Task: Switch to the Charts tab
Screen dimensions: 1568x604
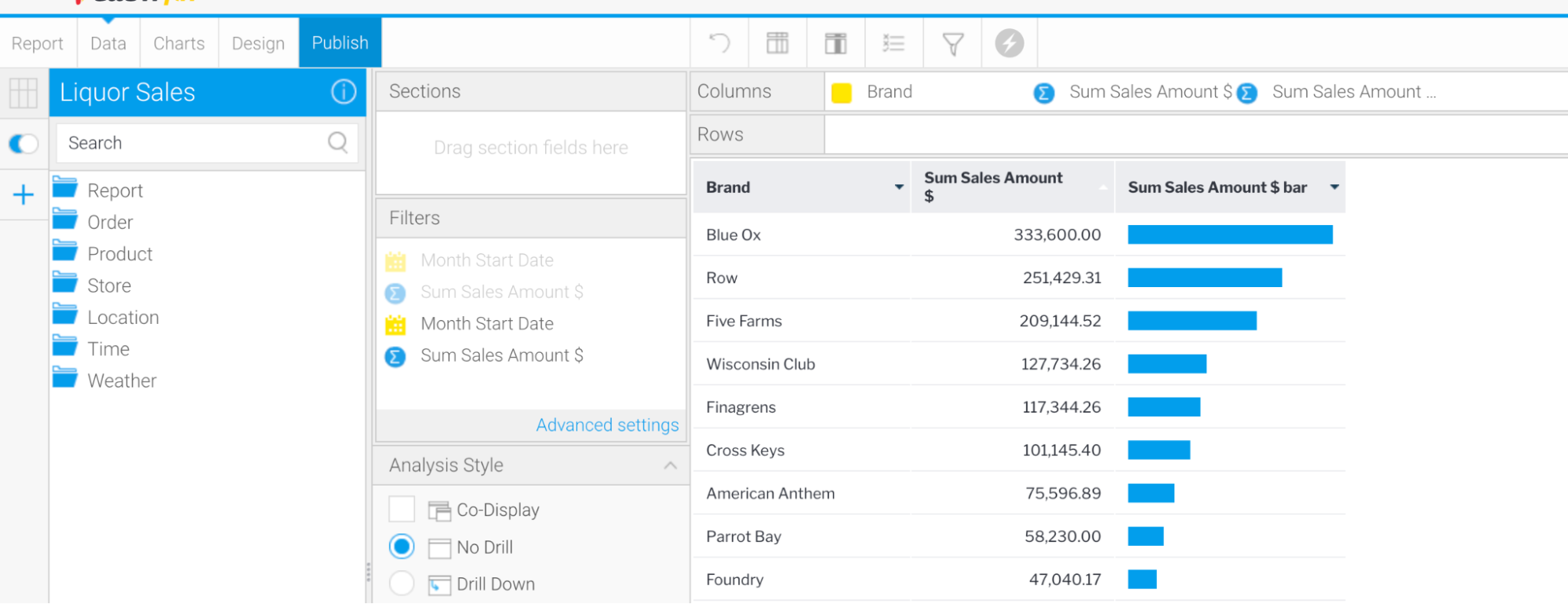Action: (179, 43)
